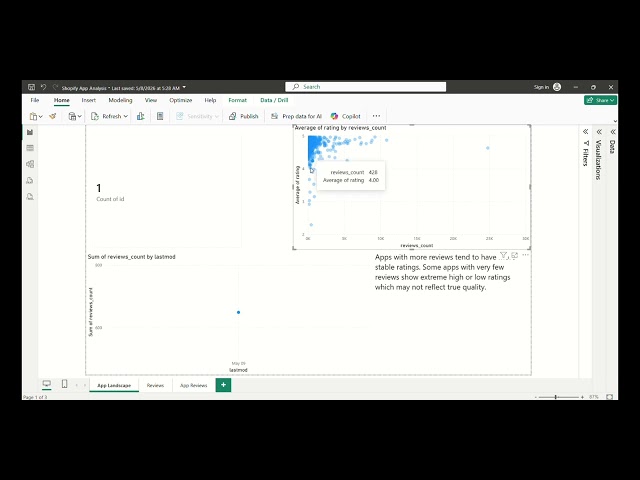
Task: Click the line chart data point at May 09
Action: pos(238,312)
